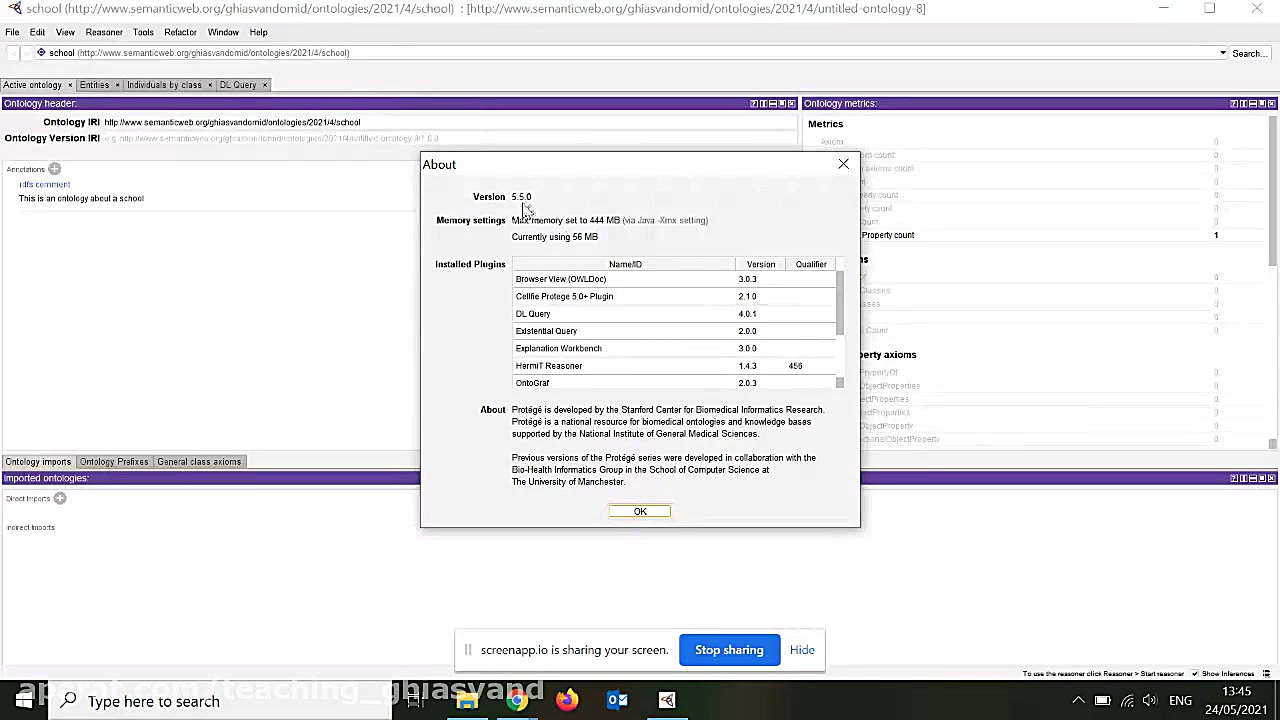Close the Individuals by class tab
This screenshot has height=720, width=1280.
tap(210, 85)
